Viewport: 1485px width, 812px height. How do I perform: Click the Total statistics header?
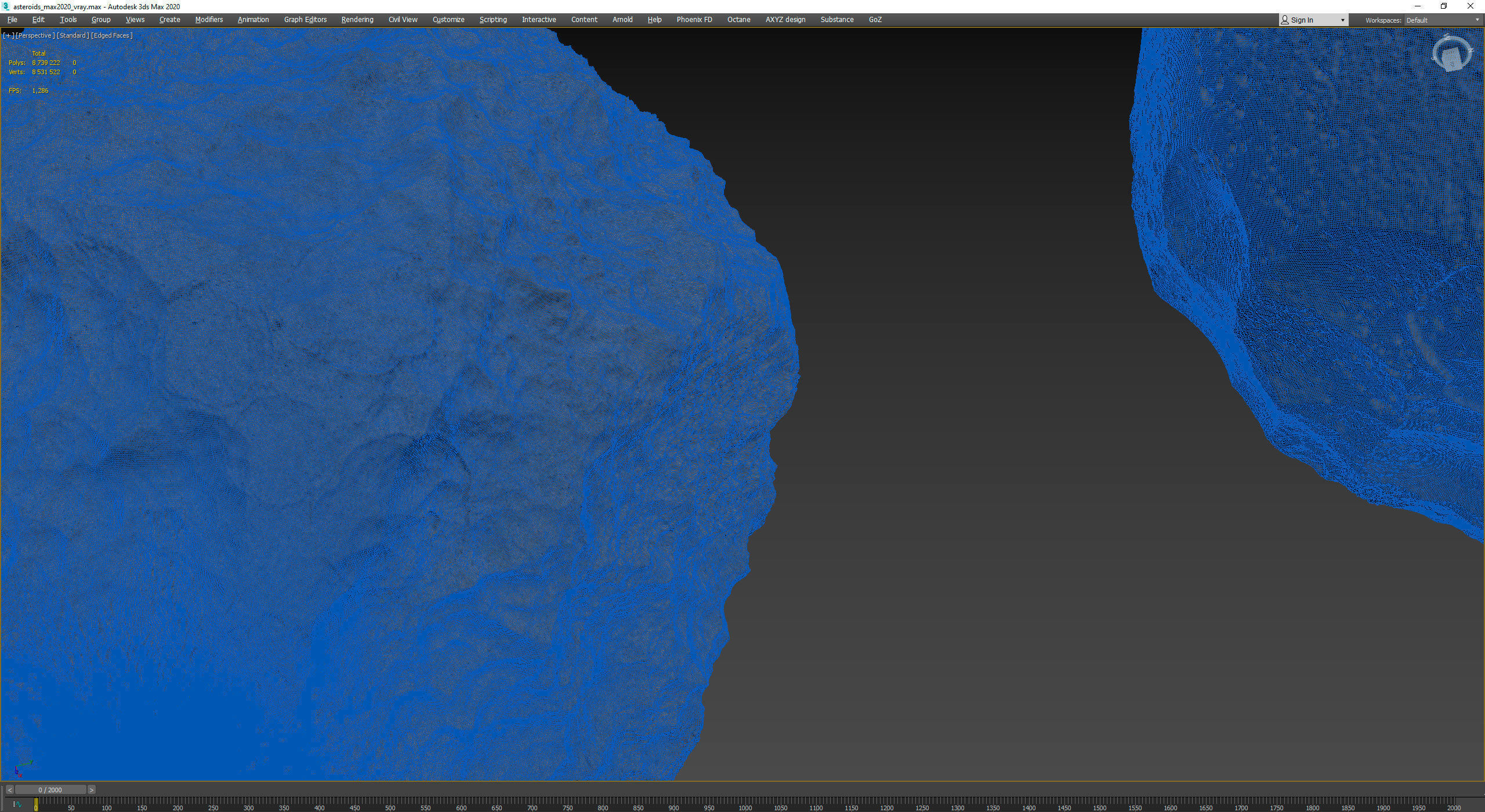[39, 53]
